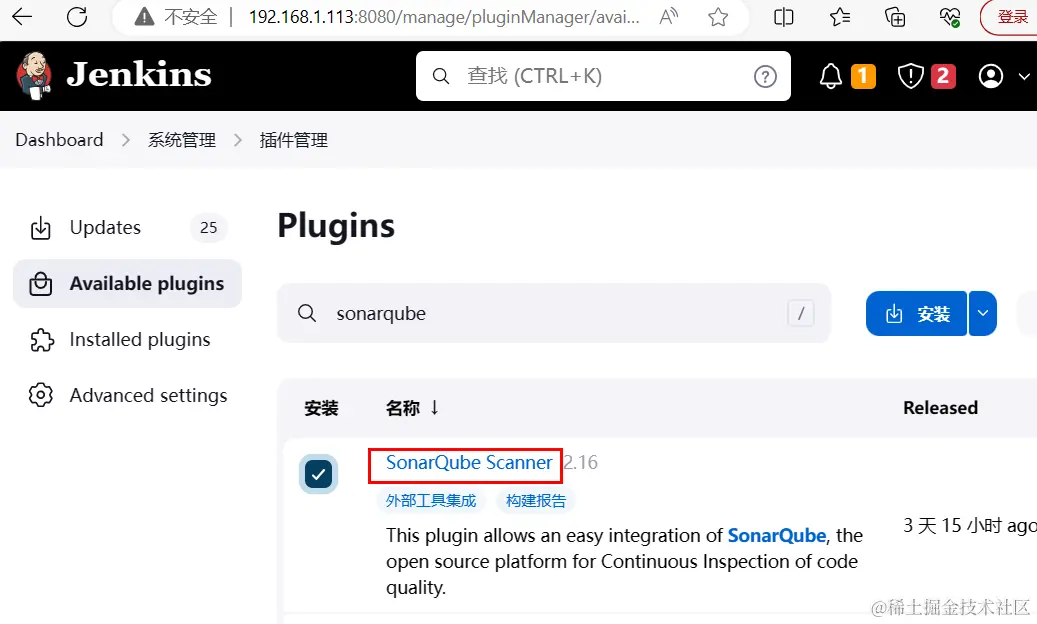Image resolution: width=1037 pixels, height=624 pixels.
Task: Uncheck the SonarQube Scanner checkbox
Action: (319, 473)
